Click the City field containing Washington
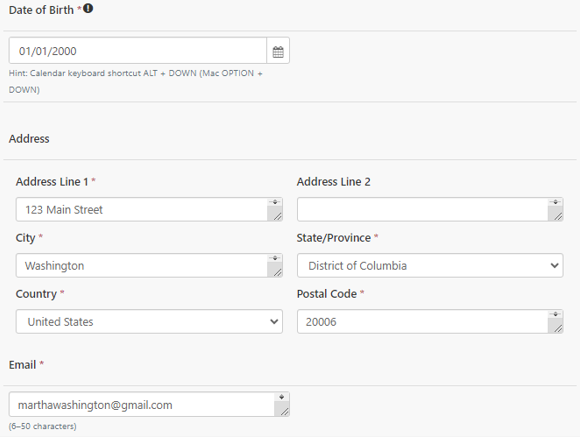The height and width of the screenshot is (437, 580). (x=149, y=266)
